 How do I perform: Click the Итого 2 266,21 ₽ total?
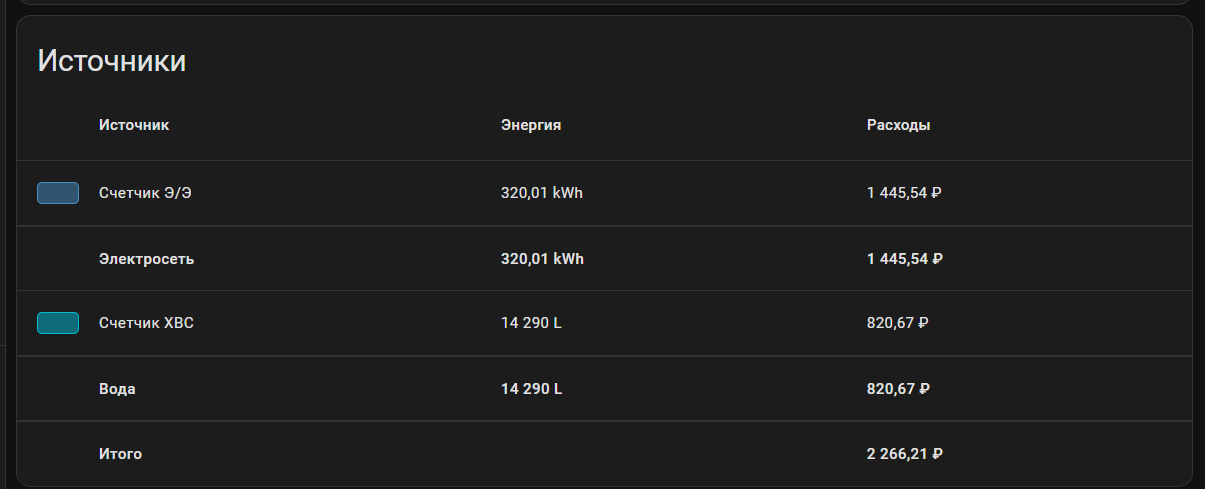pyautogui.click(x=905, y=454)
